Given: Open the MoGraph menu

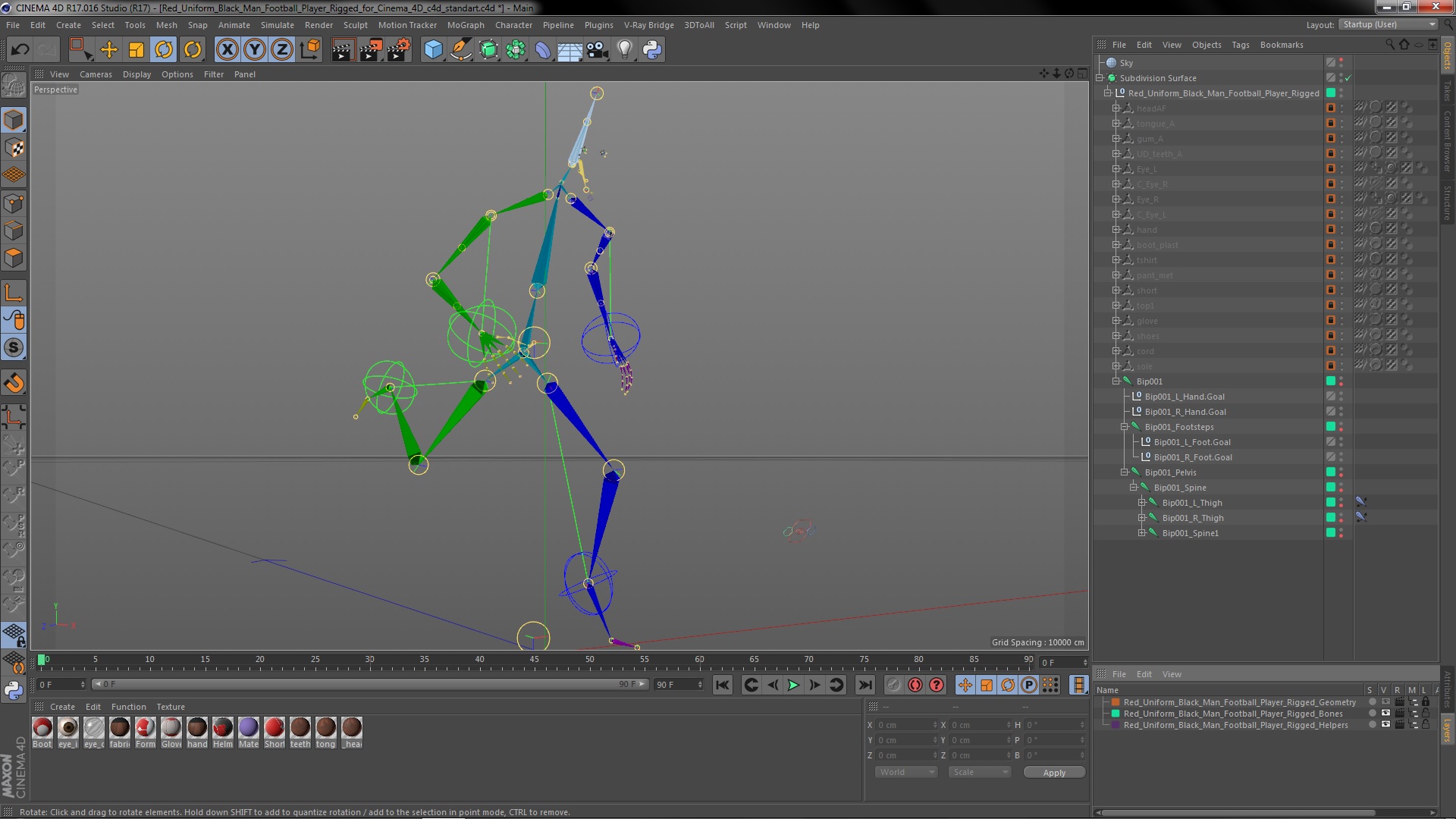Looking at the screenshot, I should (x=466, y=25).
